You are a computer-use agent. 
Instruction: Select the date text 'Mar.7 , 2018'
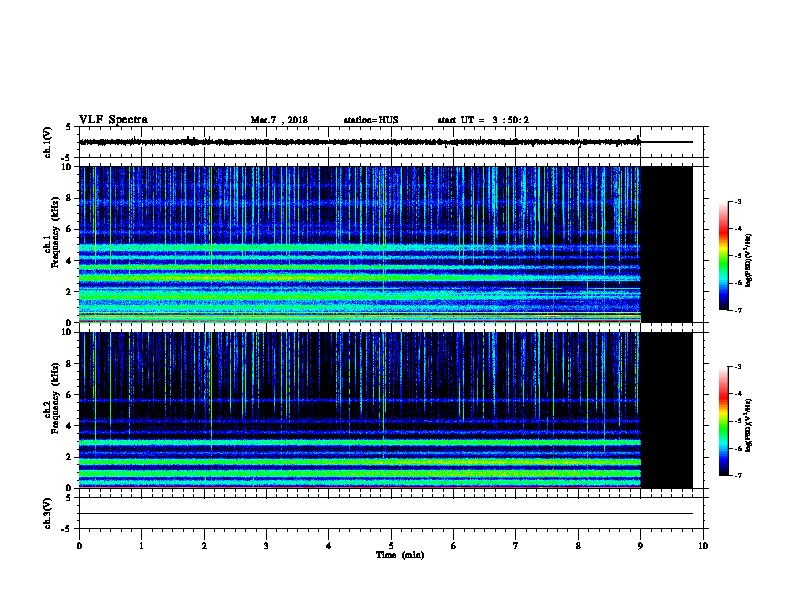point(279,120)
